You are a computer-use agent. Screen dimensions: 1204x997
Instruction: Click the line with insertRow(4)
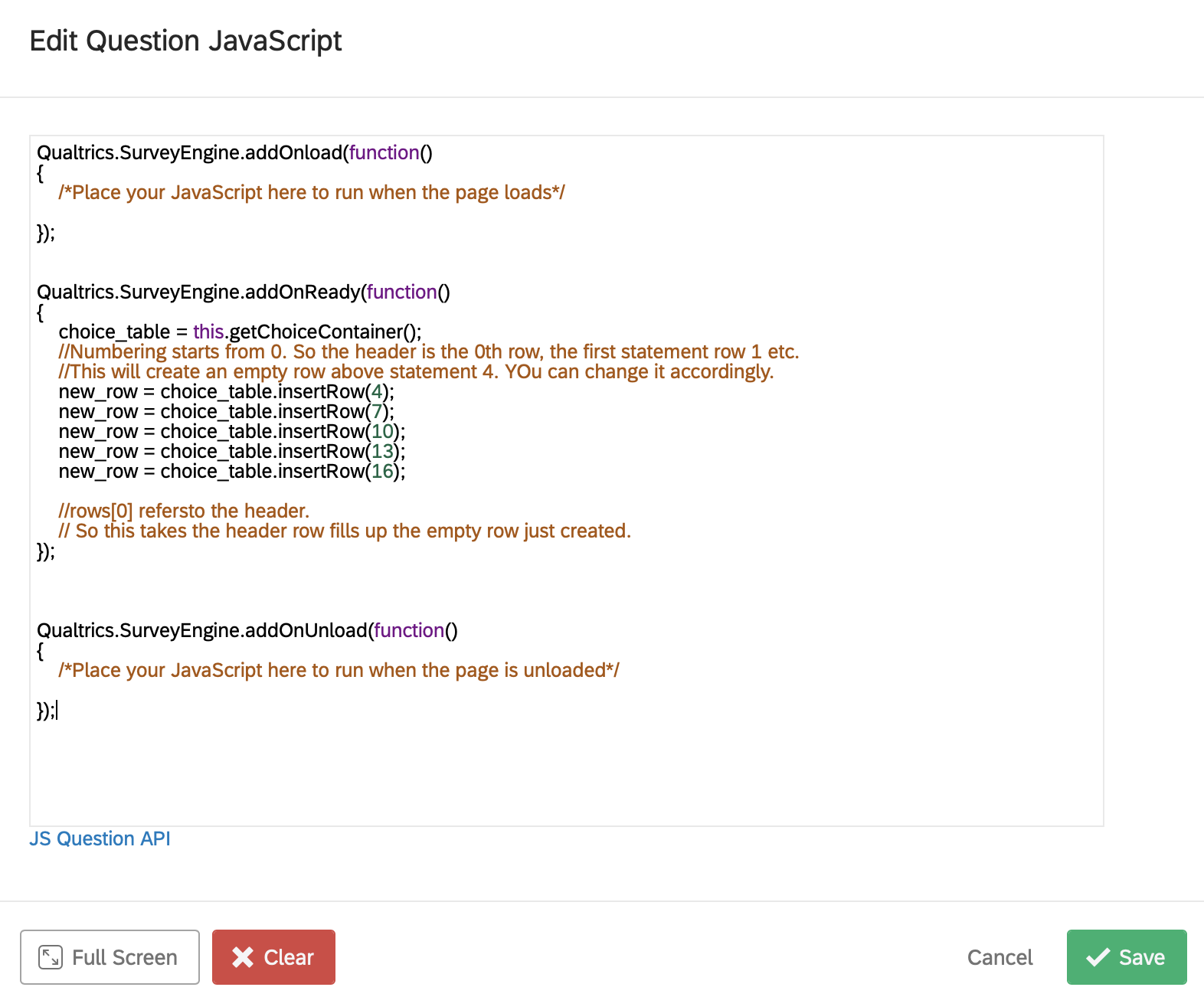pyautogui.click(x=227, y=391)
